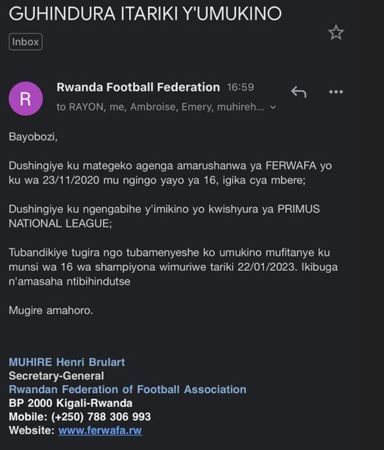This screenshot has width=384, height=450.
Task: Open Rwandan Federation of Football Association link
Action: coord(128,389)
